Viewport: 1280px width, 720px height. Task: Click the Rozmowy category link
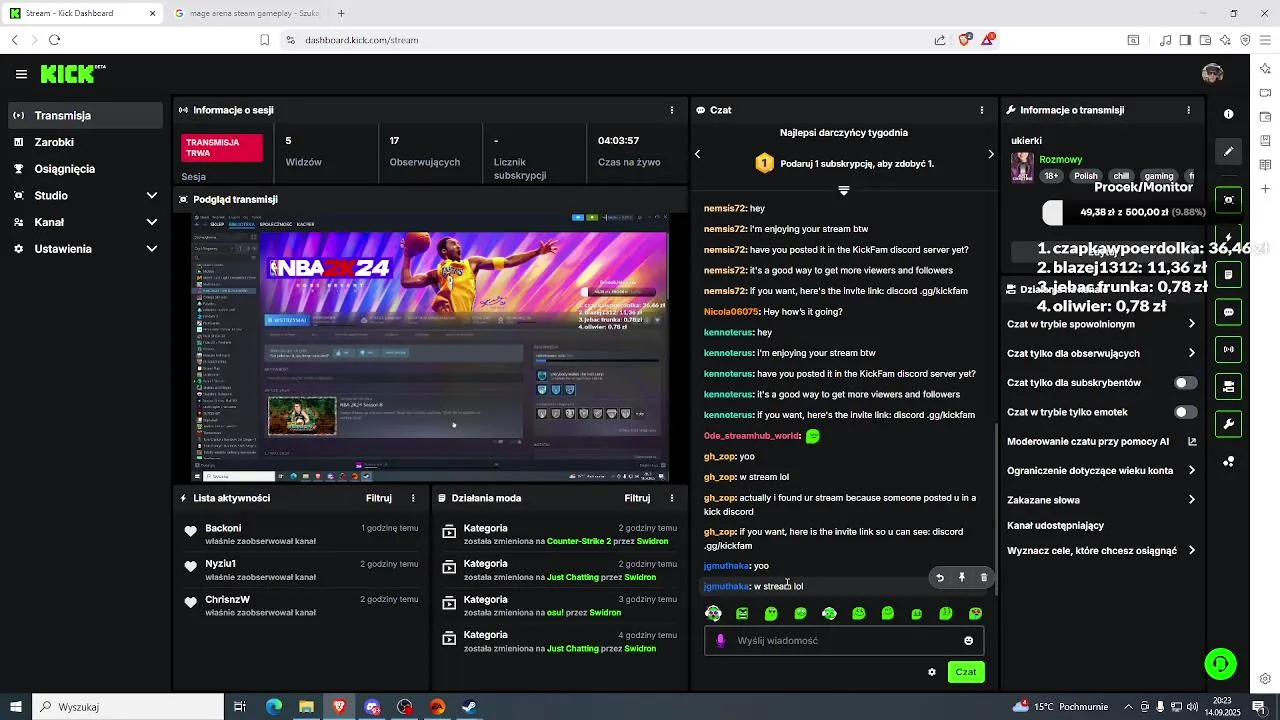1060,159
